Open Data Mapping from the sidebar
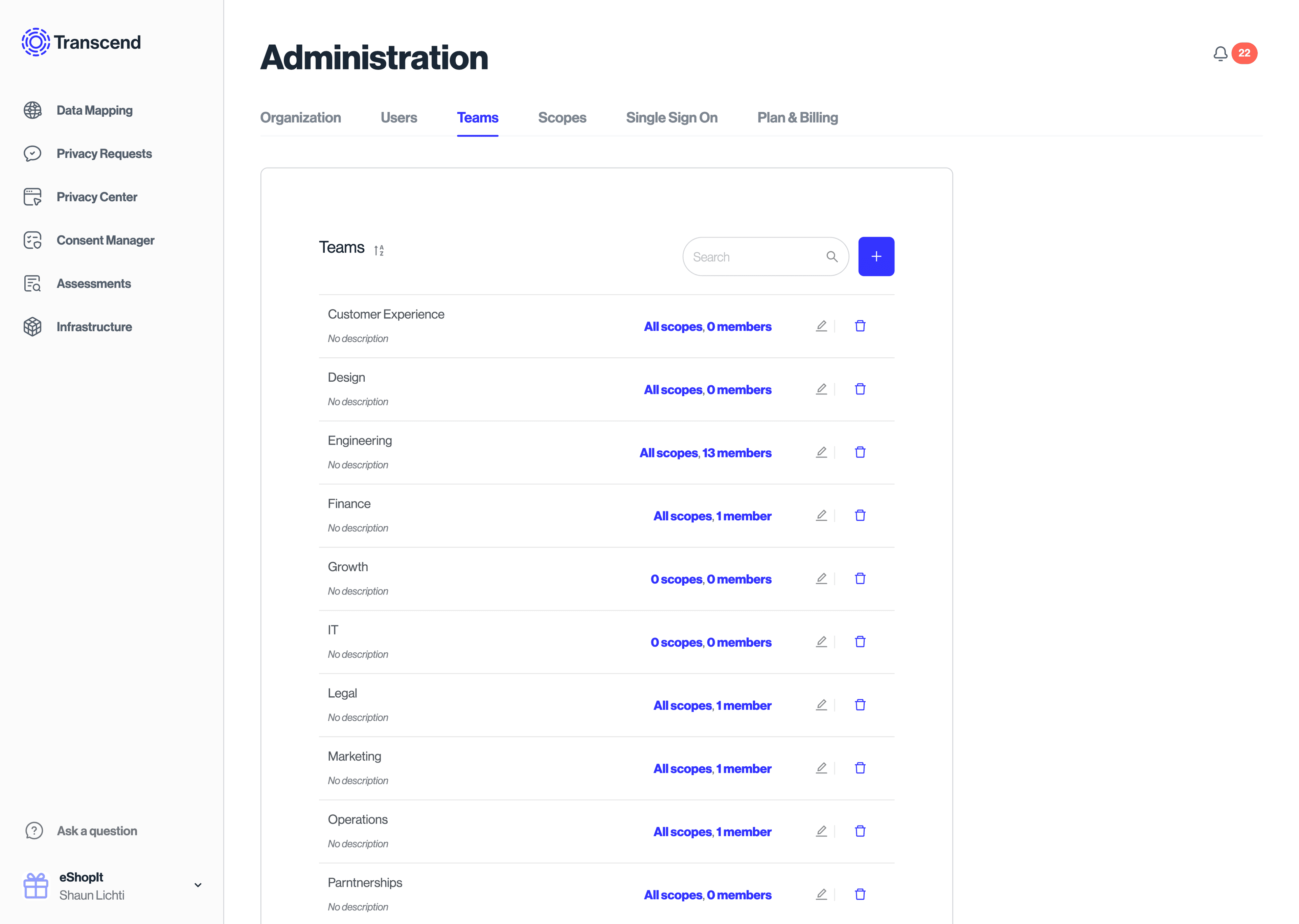The image size is (1299, 924). tap(94, 110)
